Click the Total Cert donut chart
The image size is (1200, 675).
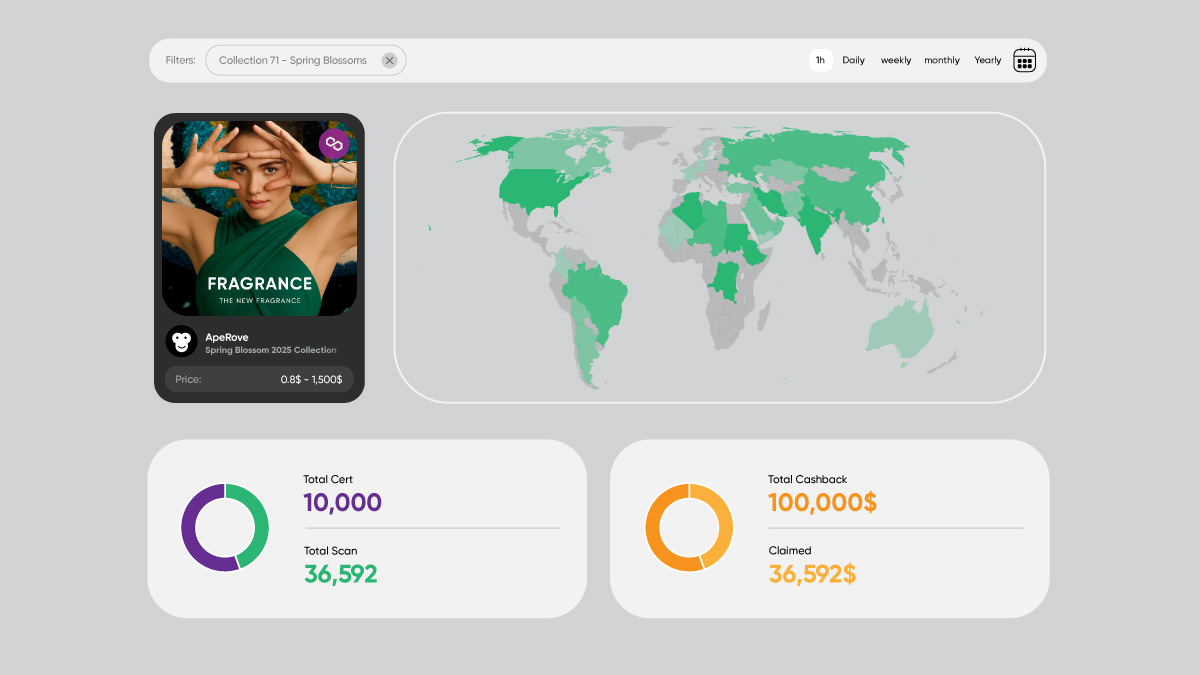point(225,528)
